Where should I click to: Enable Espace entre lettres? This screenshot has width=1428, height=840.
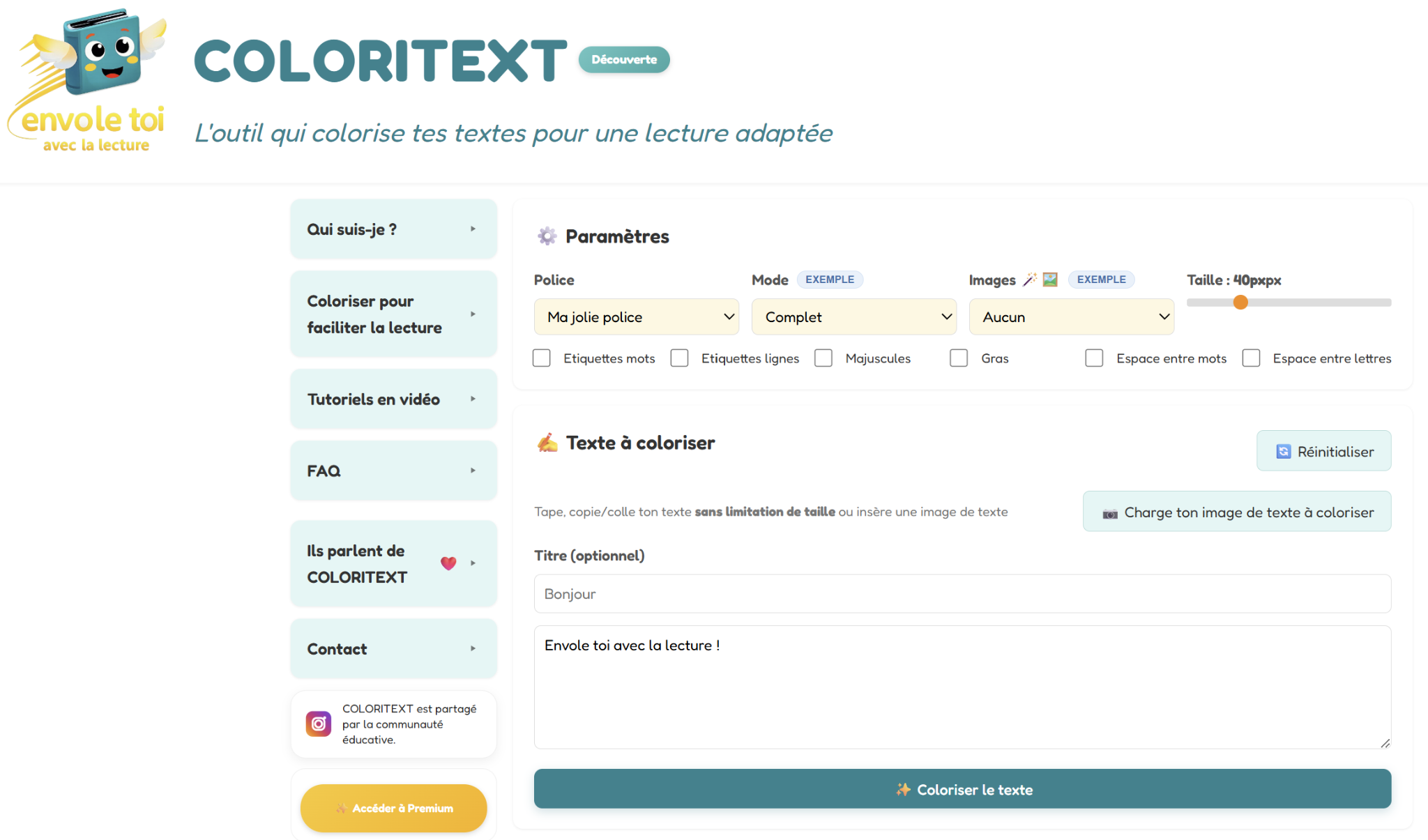click(1251, 358)
